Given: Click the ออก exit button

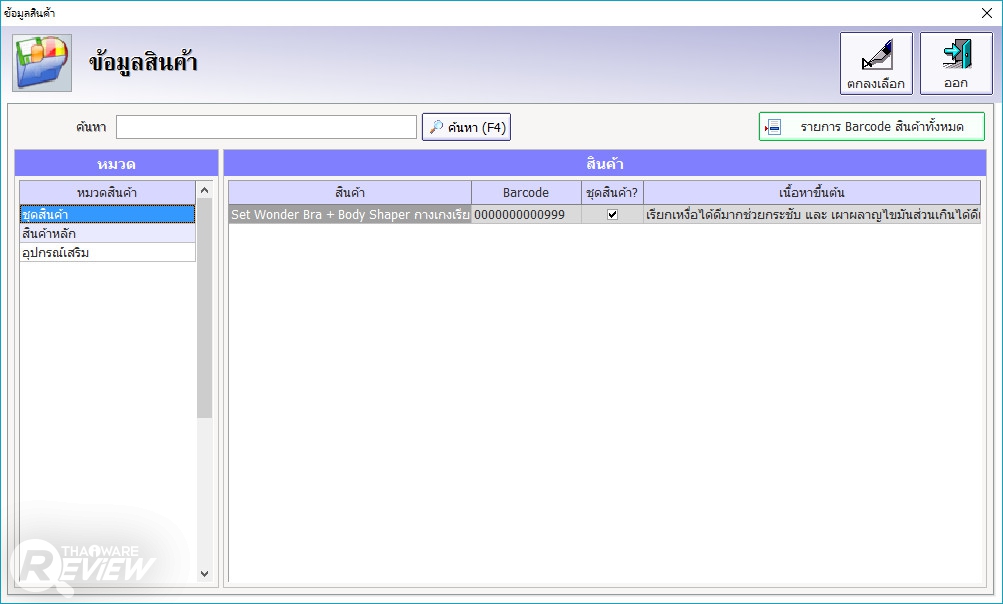Looking at the screenshot, I should pyautogui.click(x=956, y=63).
